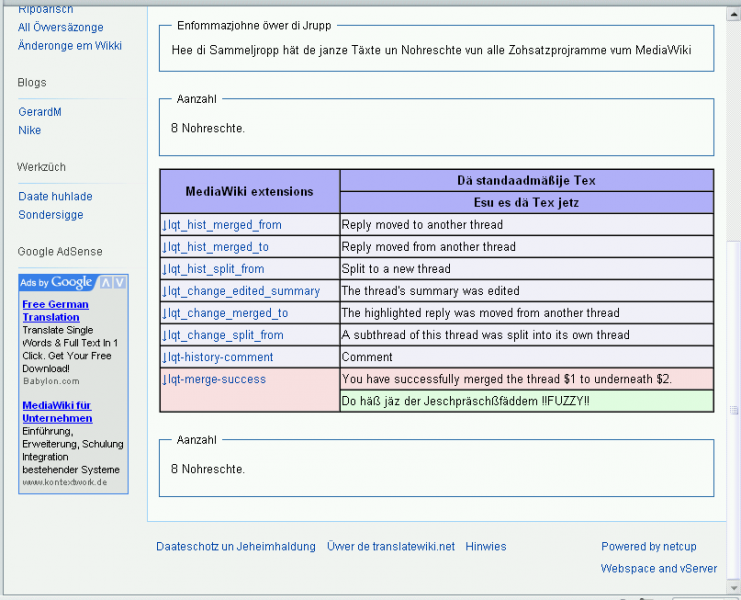This screenshot has height=600, width=741.
Task: Click 'Esu es dä Tex jetz' header
Action: click(526, 203)
